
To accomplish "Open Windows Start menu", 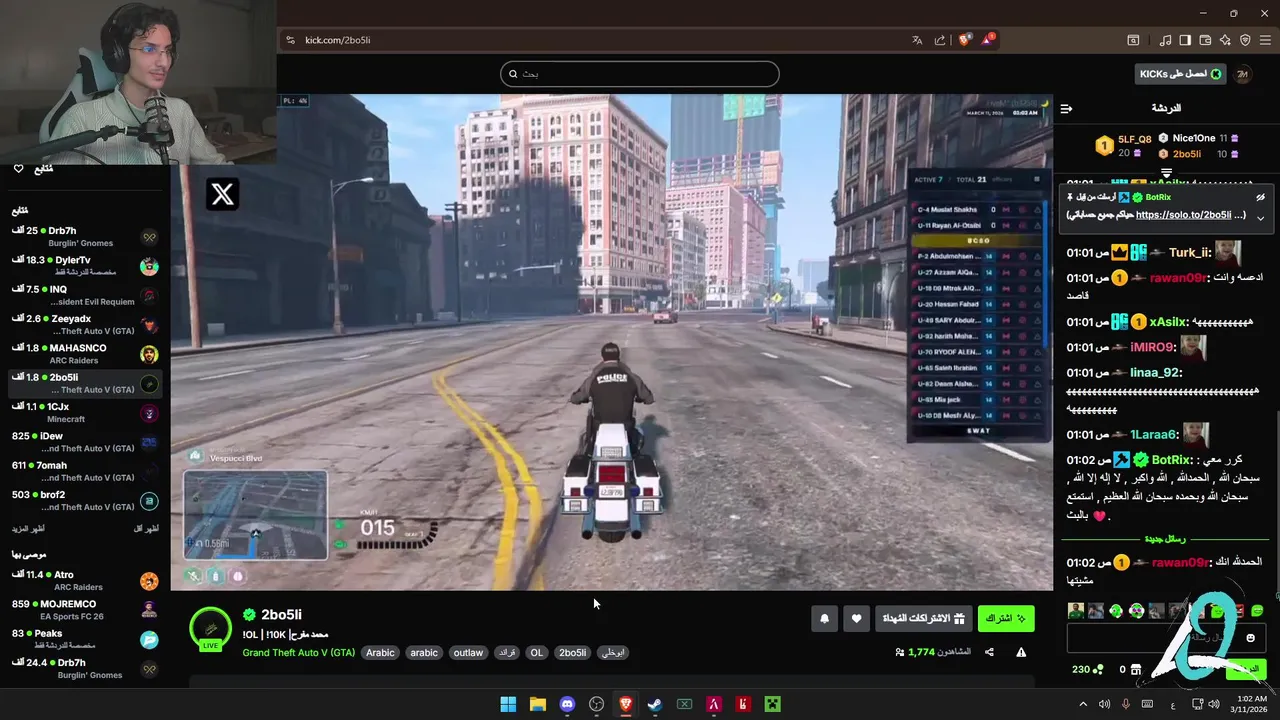I will (x=508, y=704).
